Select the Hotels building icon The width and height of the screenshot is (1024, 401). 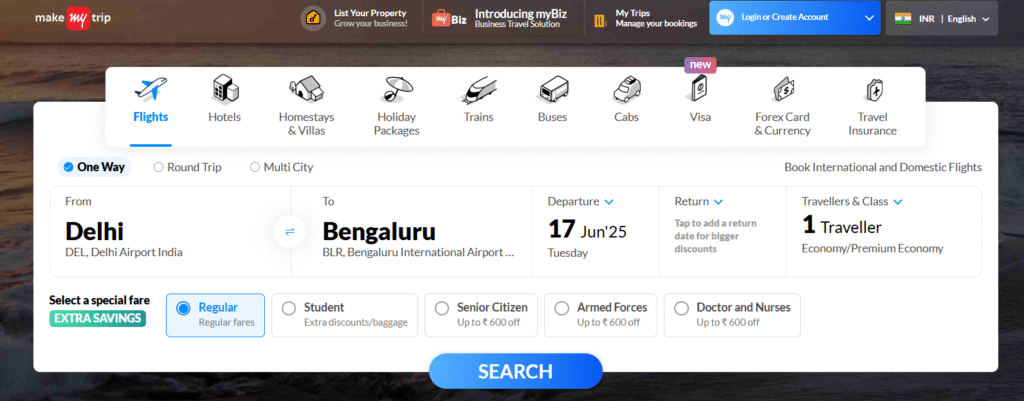(225, 89)
